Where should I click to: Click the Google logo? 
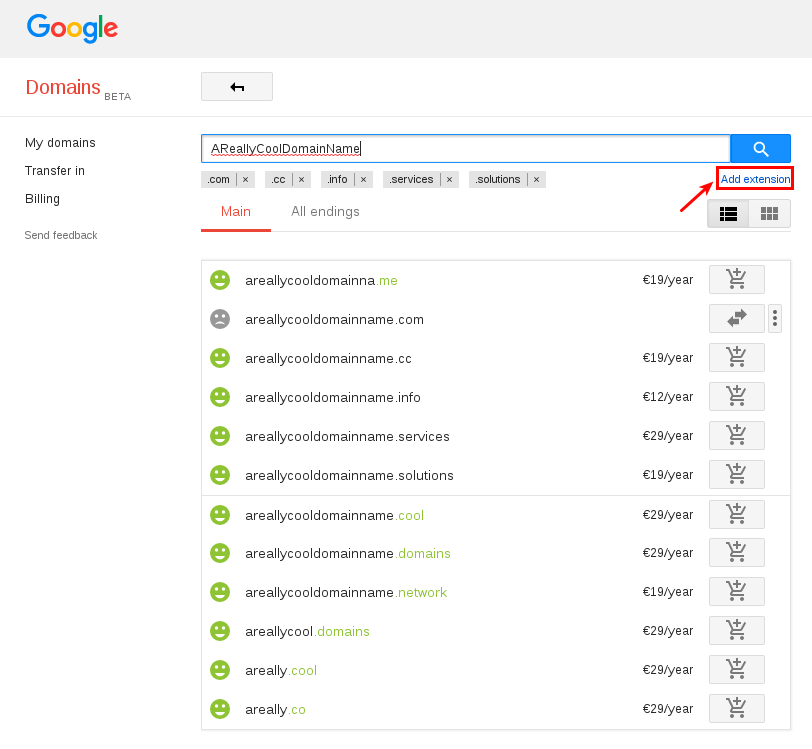(71, 29)
